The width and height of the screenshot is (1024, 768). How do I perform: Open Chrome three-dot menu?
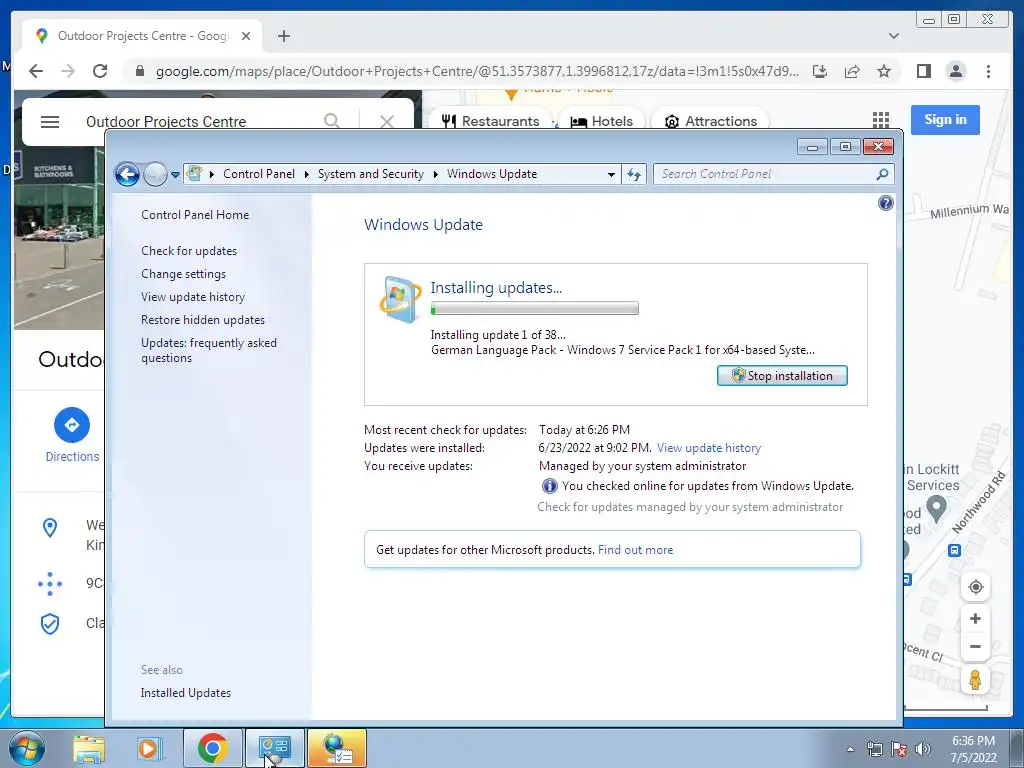coord(988,71)
